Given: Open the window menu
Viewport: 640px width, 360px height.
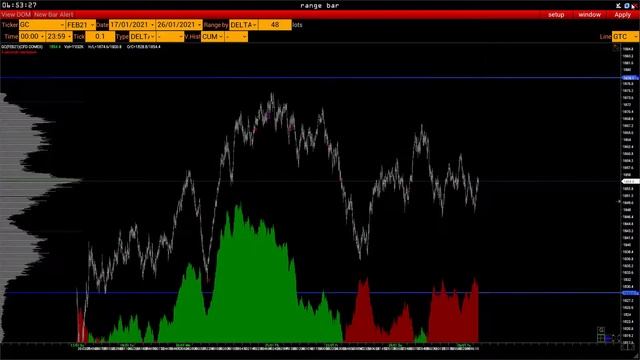Looking at the screenshot, I should [x=589, y=15].
